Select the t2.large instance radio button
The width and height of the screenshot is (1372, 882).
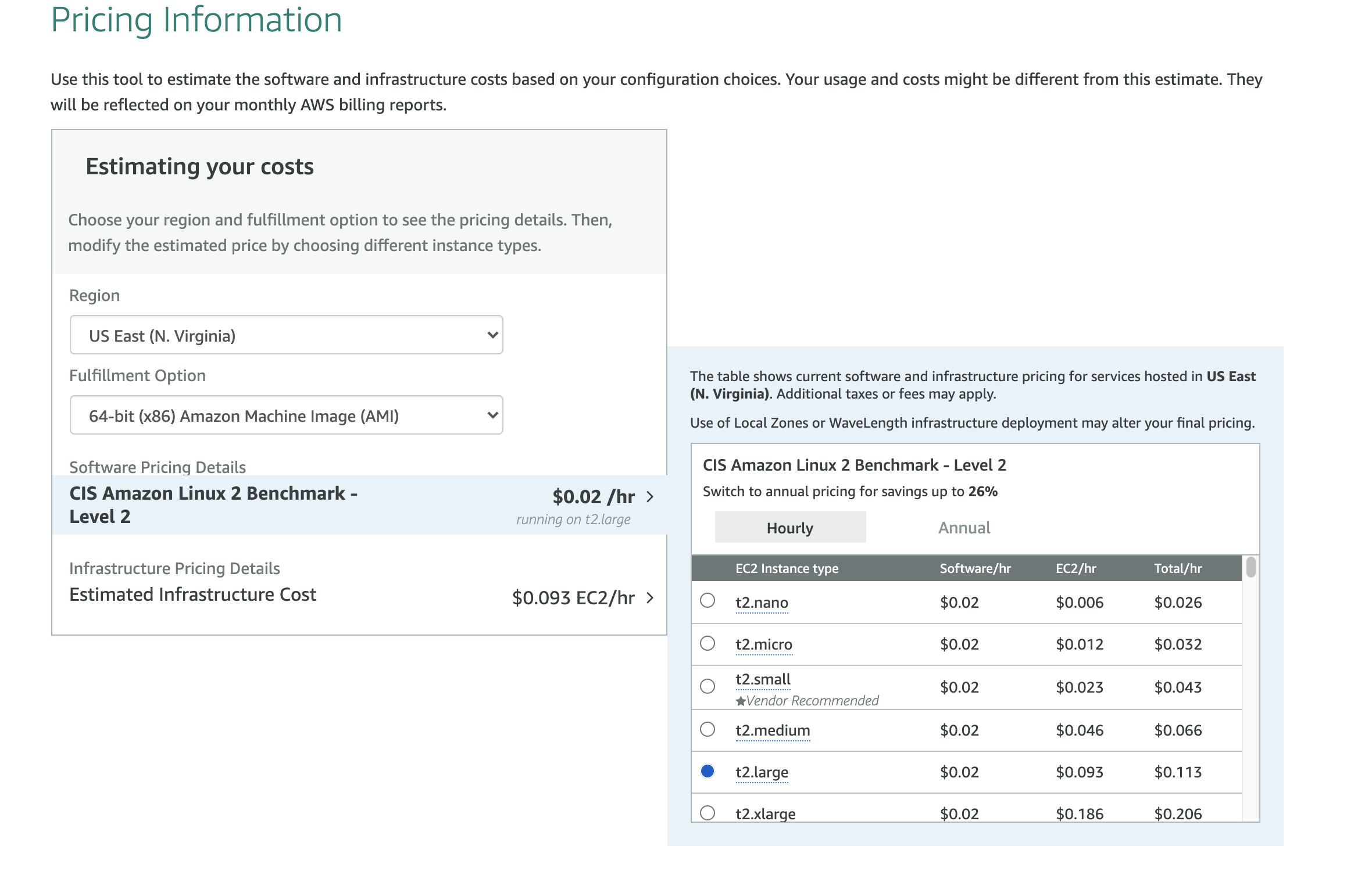pos(708,771)
